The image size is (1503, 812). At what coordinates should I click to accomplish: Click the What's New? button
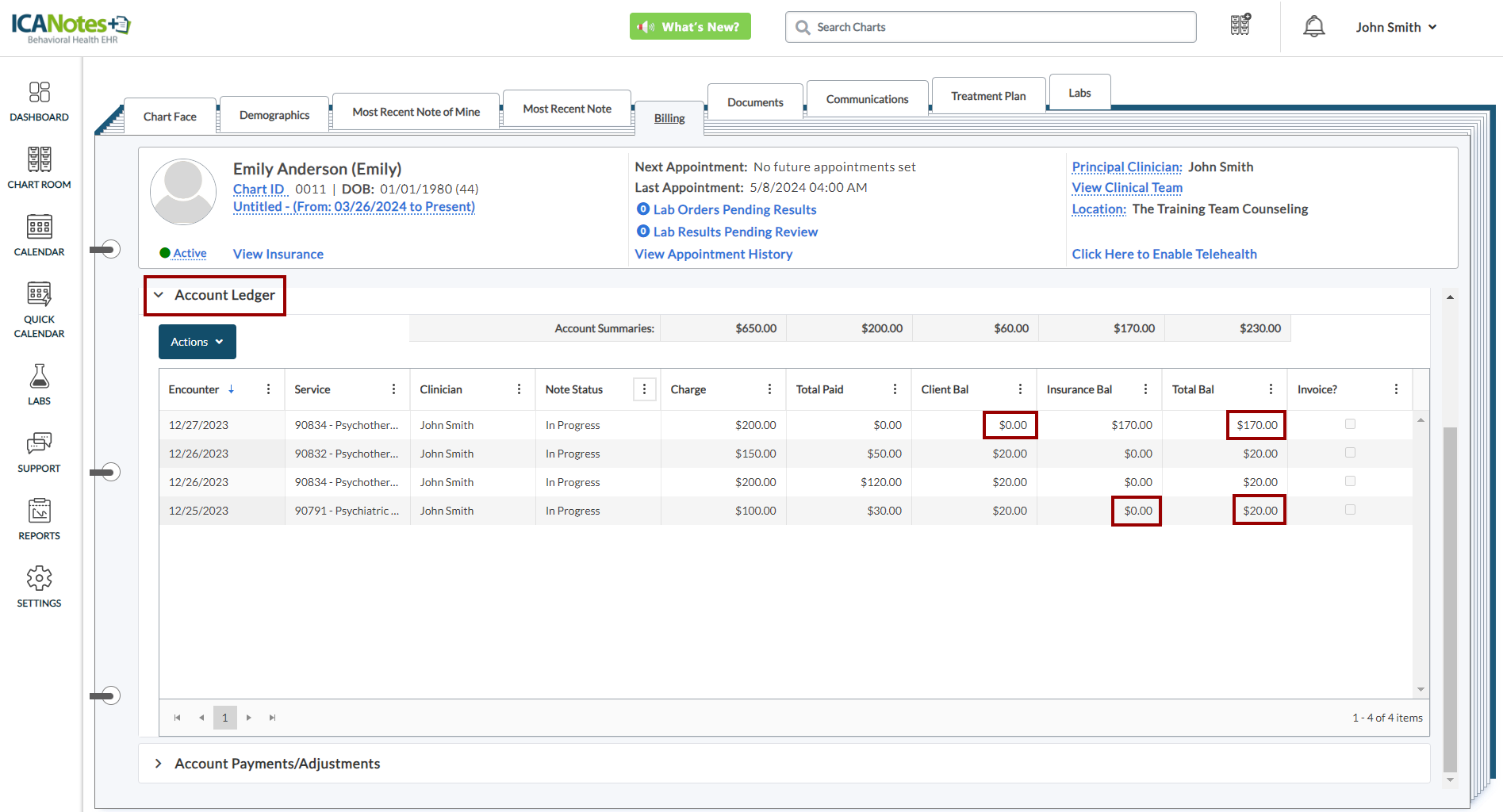[x=689, y=27]
